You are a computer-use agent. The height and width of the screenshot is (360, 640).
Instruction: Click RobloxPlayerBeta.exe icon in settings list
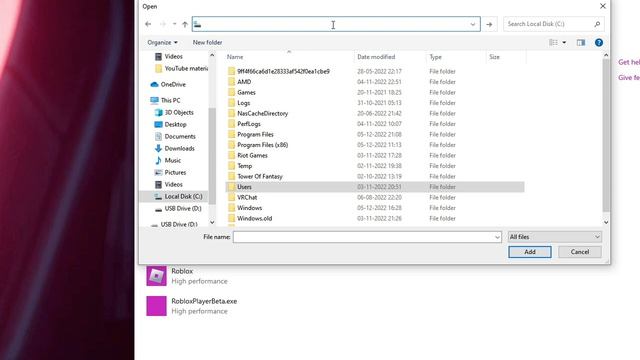156,306
